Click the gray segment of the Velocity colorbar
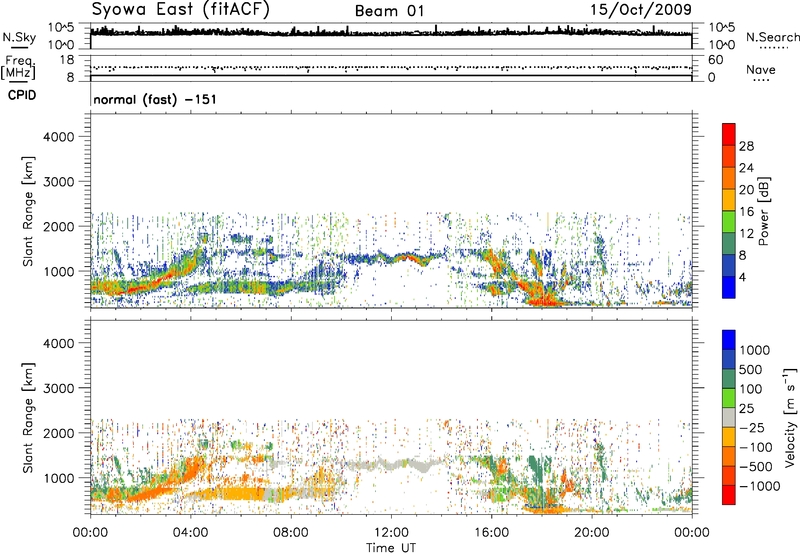800x554 pixels. click(x=729, y=417)
